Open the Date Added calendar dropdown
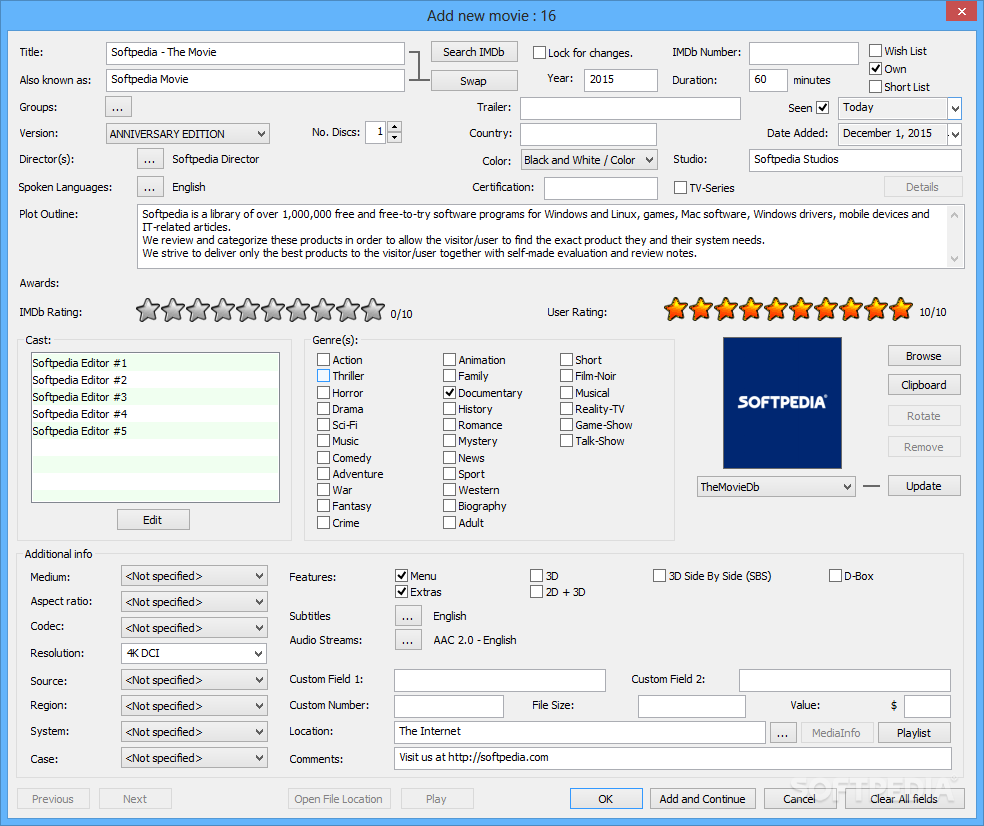Viewport: 984px width, 826px height. coord(955,134)
